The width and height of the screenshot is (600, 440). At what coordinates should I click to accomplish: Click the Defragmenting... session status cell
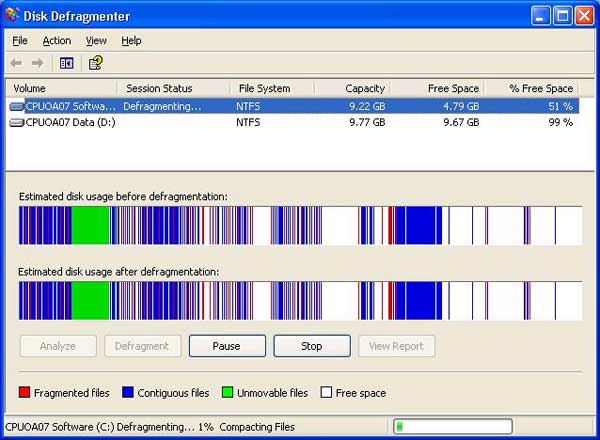(162, 106)
